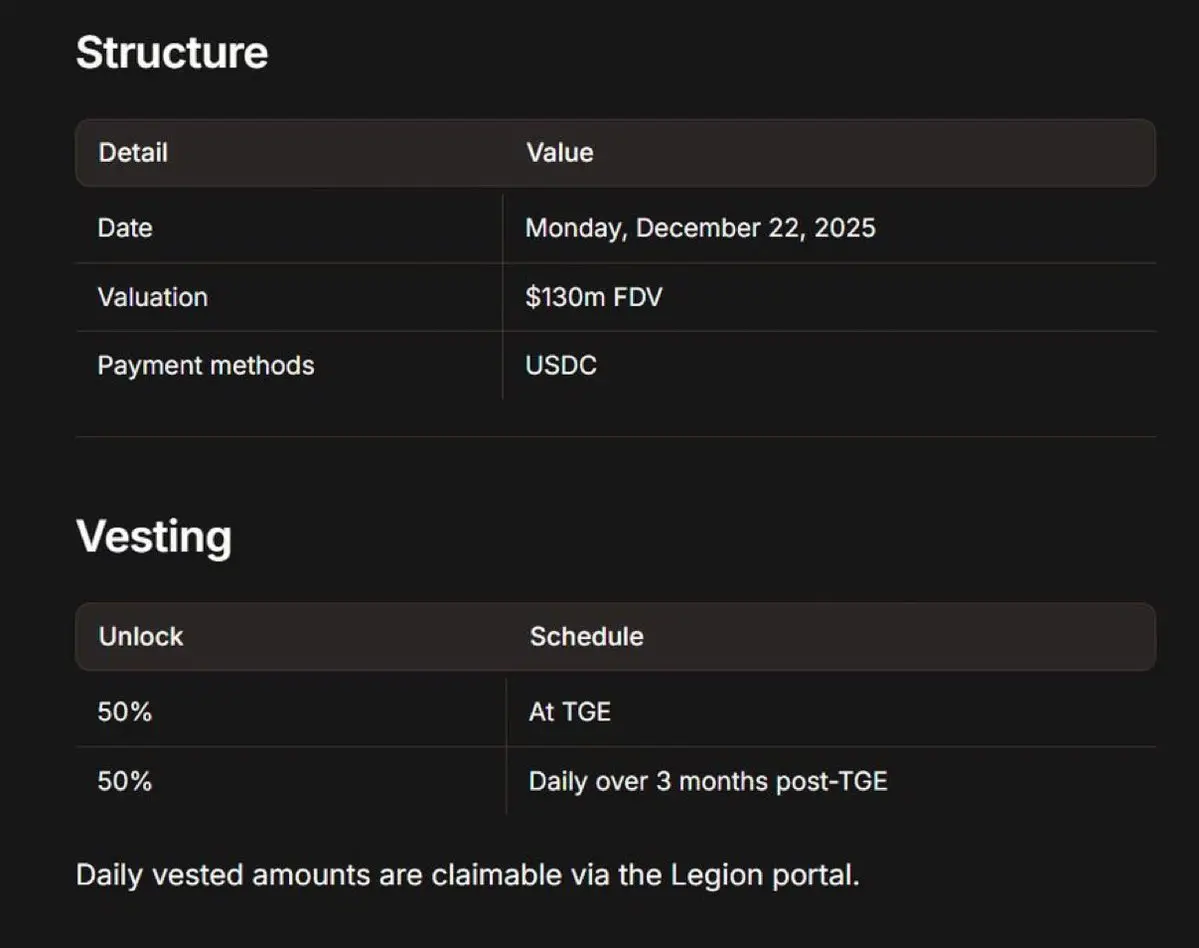Click the Valuation row label
Image resolution: width=1199 pixels, height=948 pixels.
click(152, 297)
